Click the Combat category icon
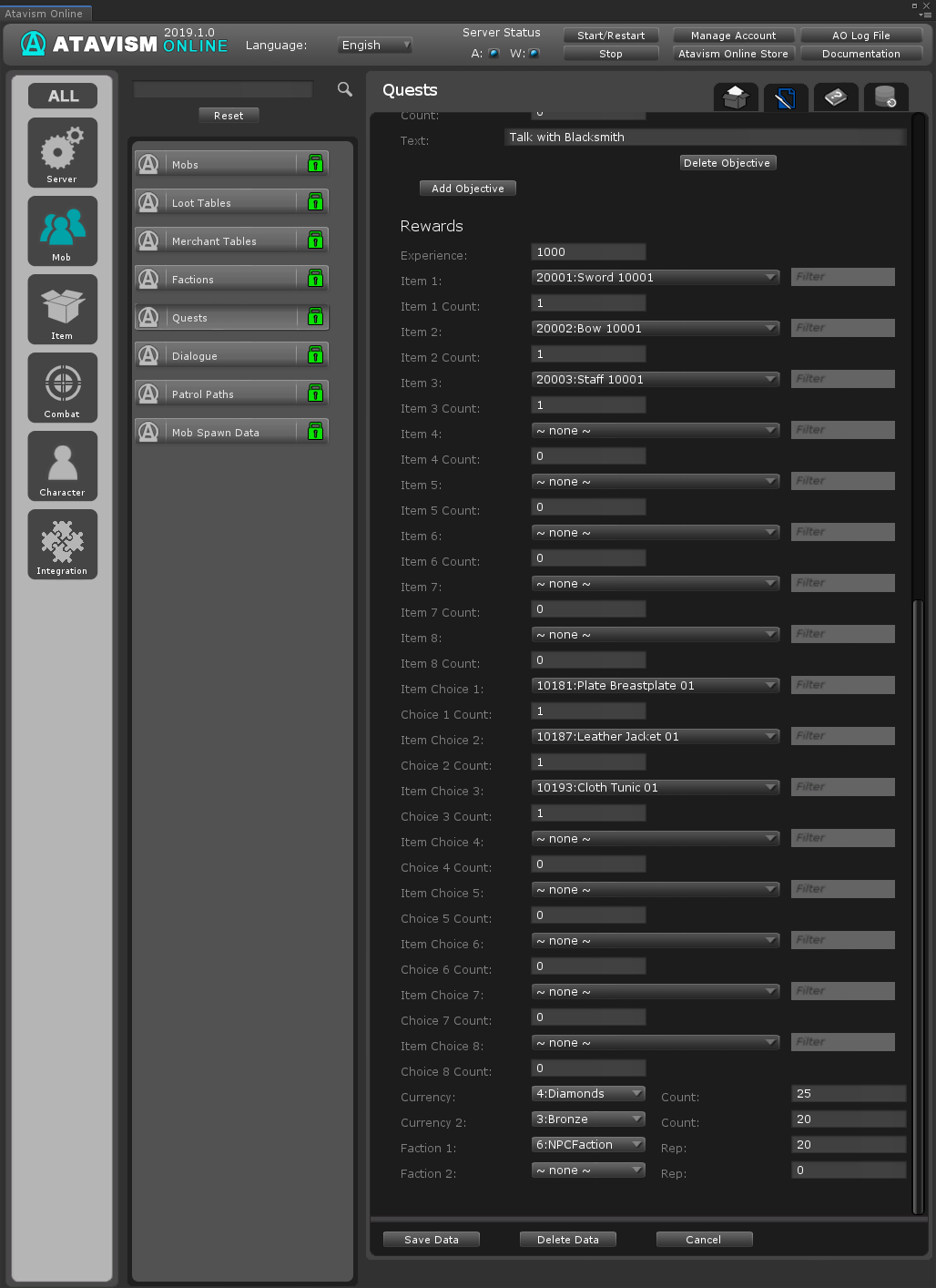This screenshot has height=1288, width=936. point(62,387)
